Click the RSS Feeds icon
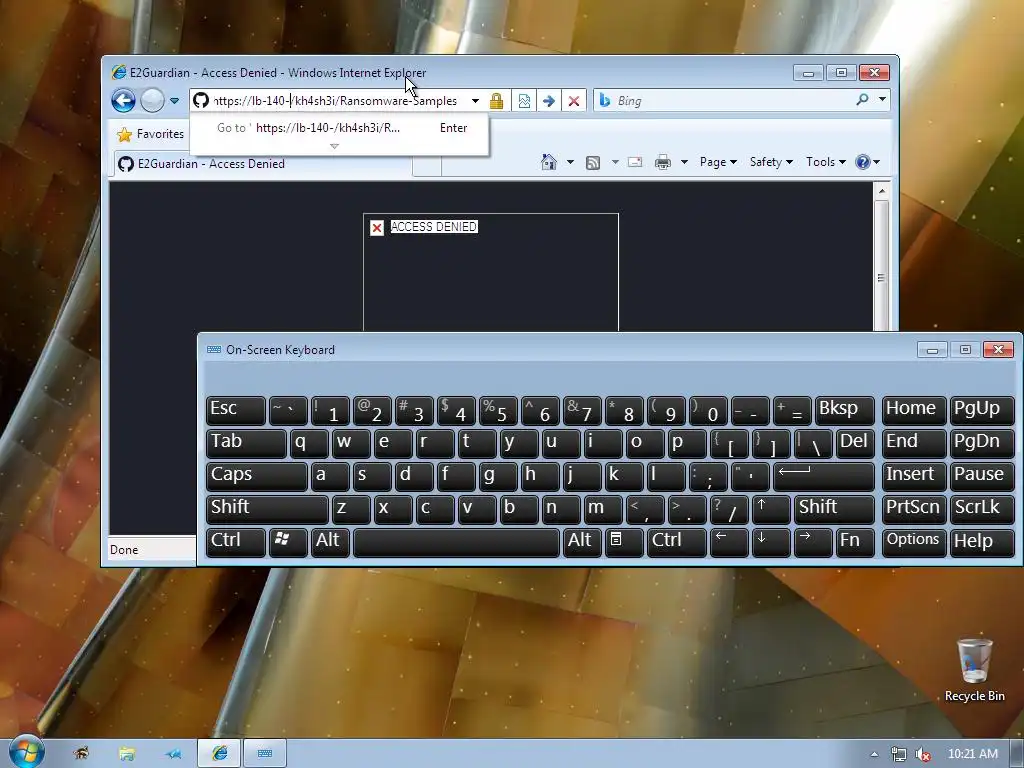Screen dimensions: 1024x768 pos(592,163)
